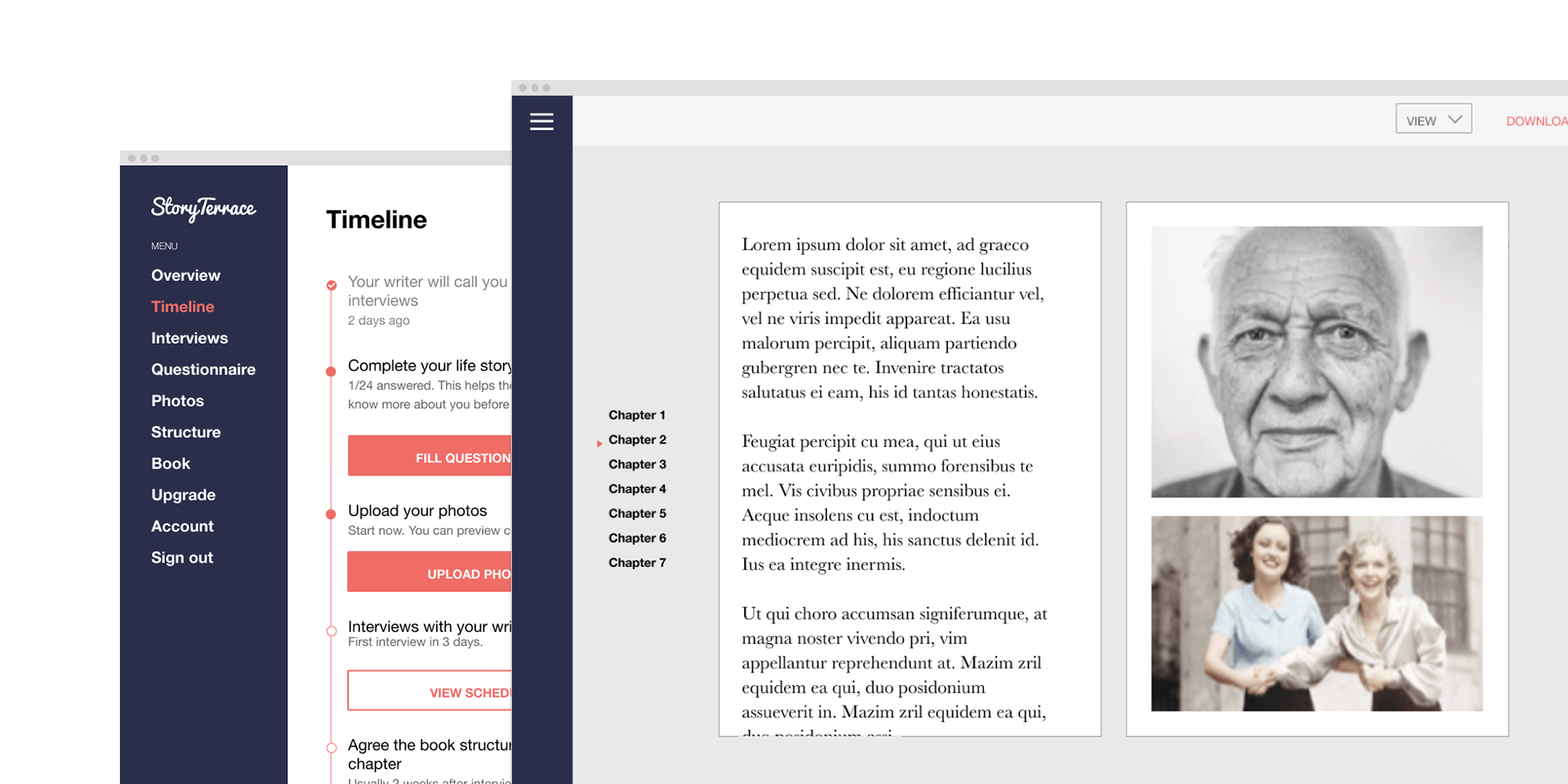Click the MENU label in sidebar
Screen dimensions: 1568x784
(x=164, y=246)
